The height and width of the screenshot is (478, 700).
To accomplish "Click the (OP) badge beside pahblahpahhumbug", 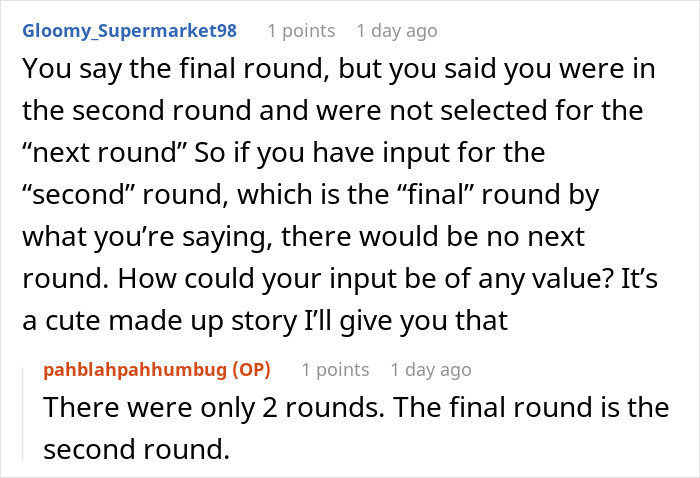I will coord(251,370).
